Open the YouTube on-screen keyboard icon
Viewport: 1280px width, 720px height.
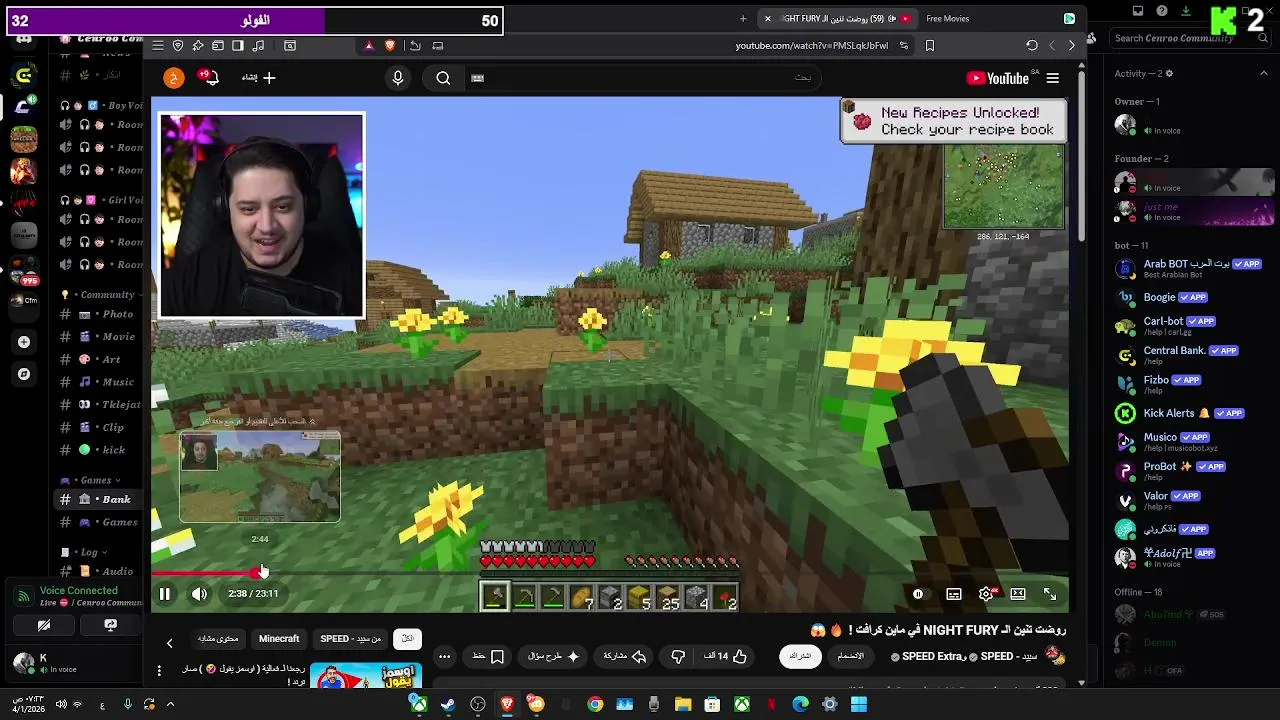477,78
